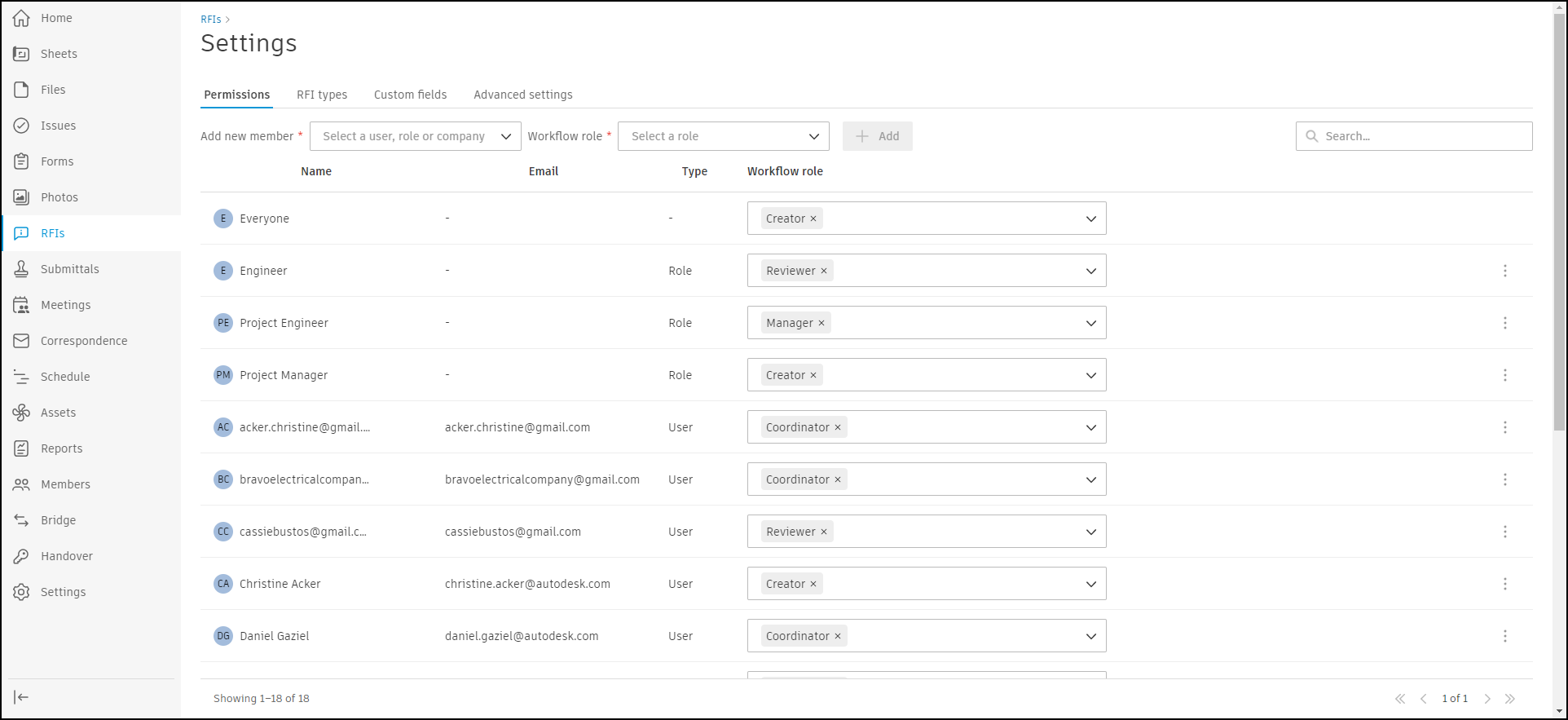1568x720 pixels.
Task: Remove Reviewer tag from Engineer row
Action: [x=824, y=271]
